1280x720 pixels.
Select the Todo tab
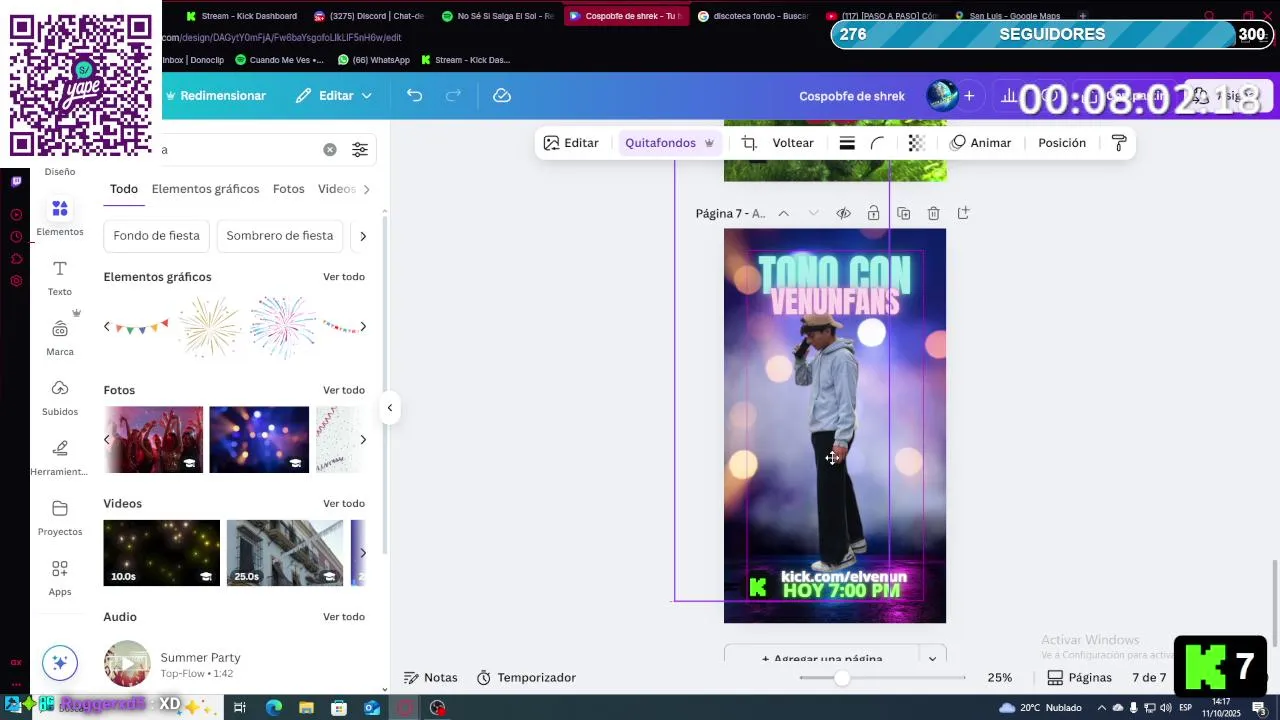point(124,189)
